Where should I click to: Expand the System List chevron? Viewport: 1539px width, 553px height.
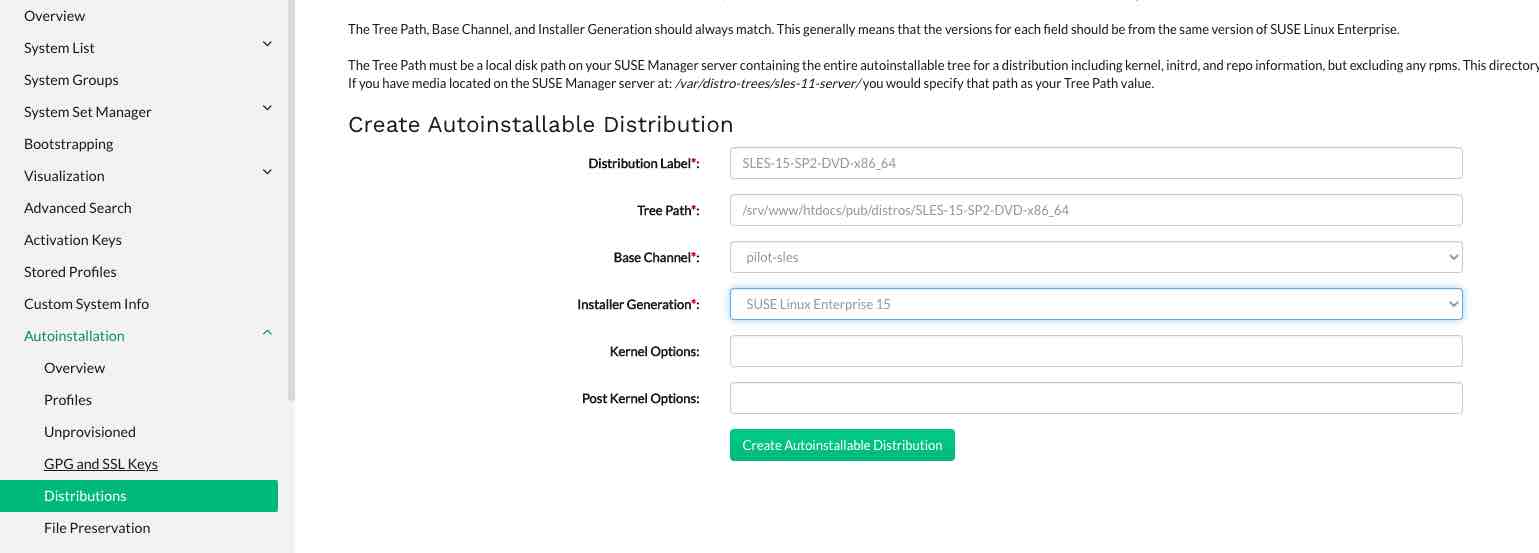(267, 44)
